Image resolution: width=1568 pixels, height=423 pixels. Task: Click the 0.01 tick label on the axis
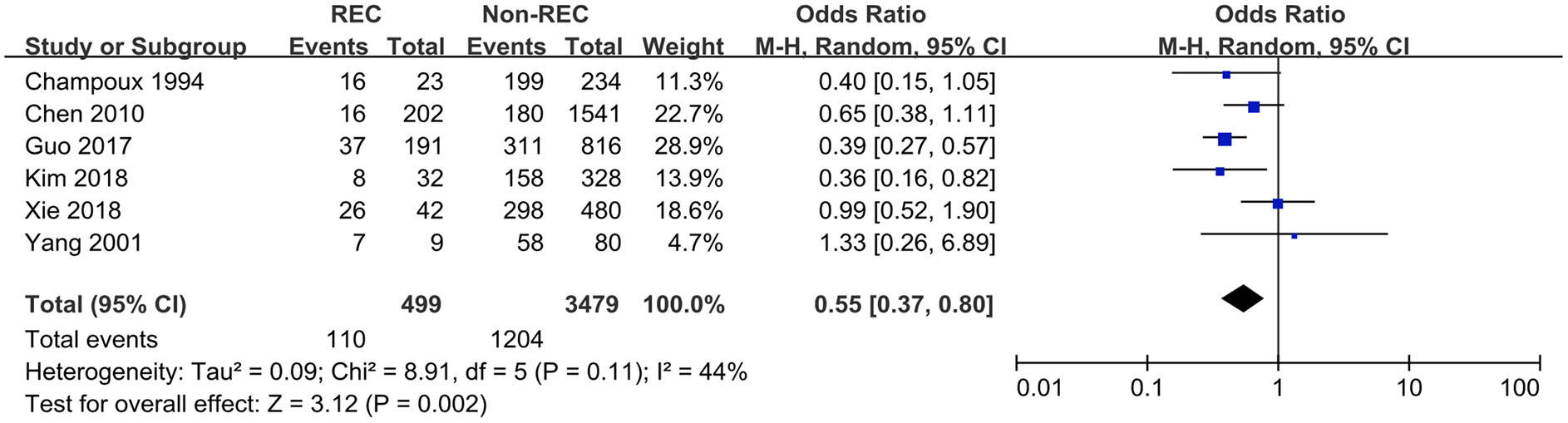point(1039,388)
